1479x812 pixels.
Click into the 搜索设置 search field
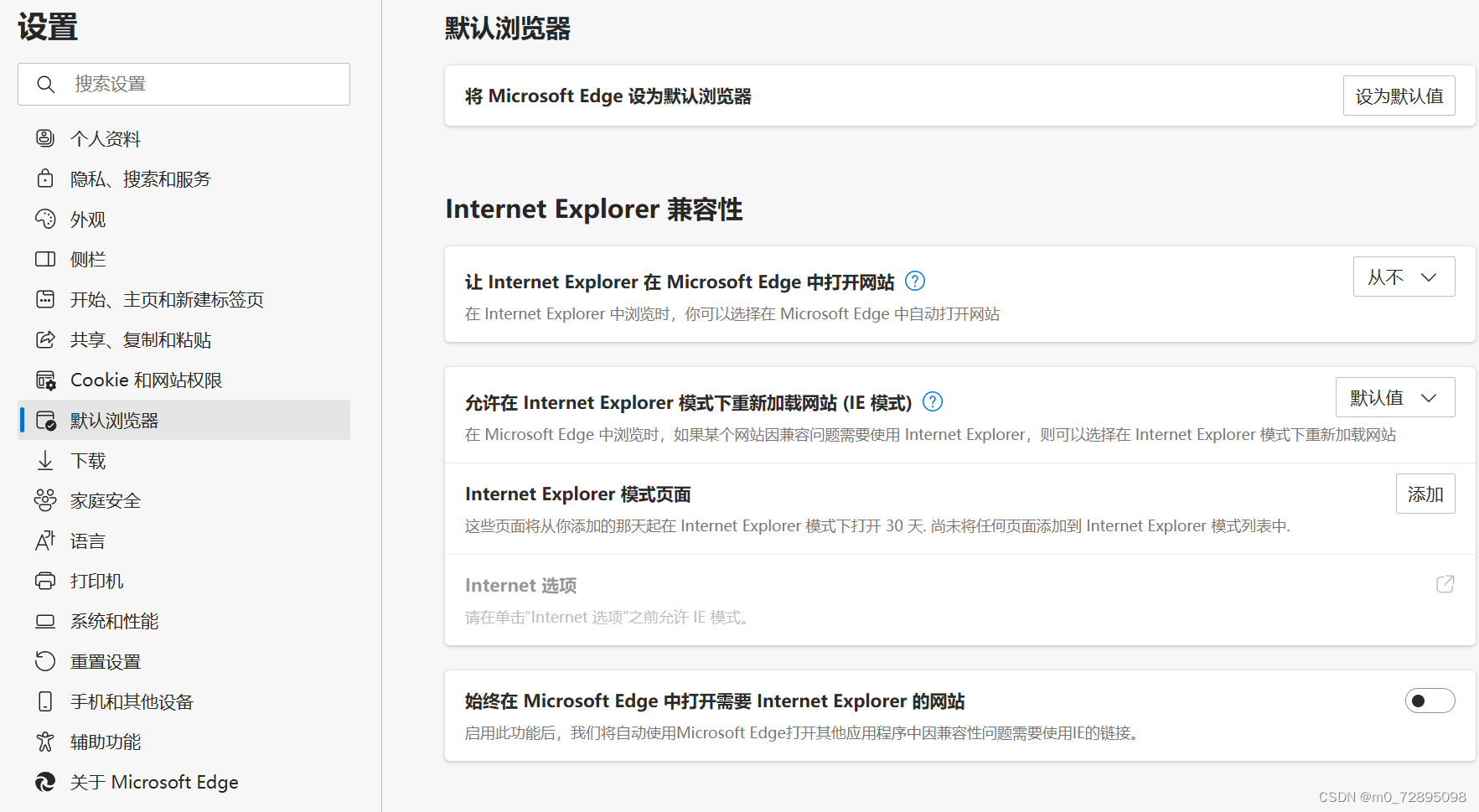click(184, 84)
